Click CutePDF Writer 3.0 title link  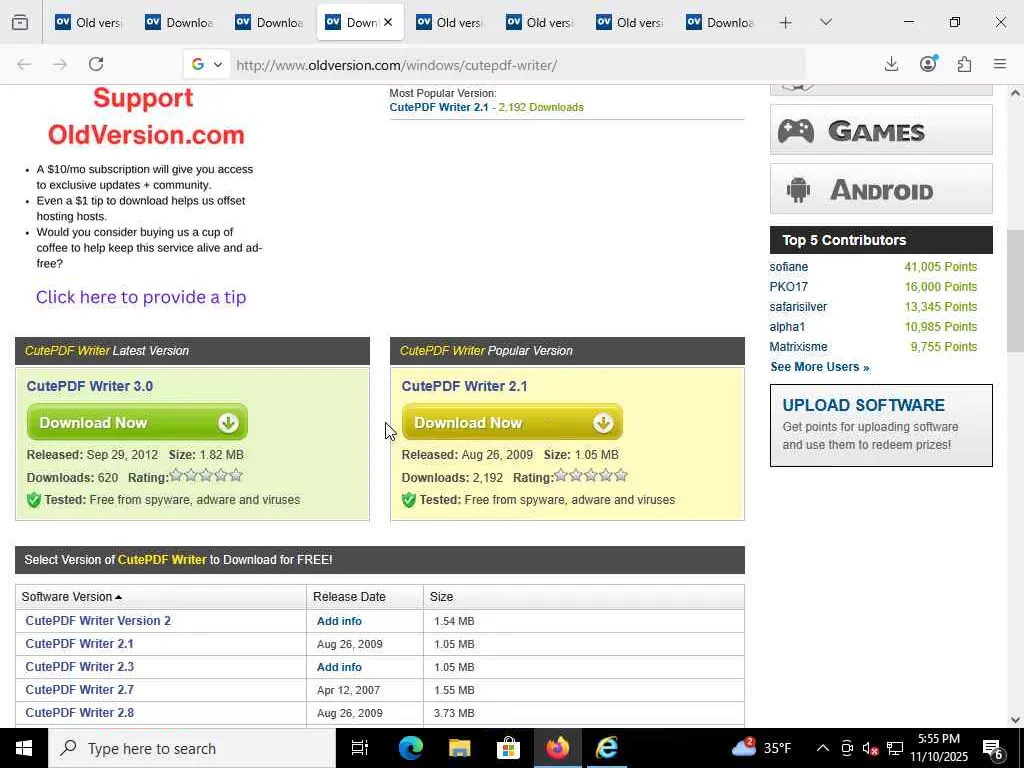pyautogui.click(x=89, y=386)
